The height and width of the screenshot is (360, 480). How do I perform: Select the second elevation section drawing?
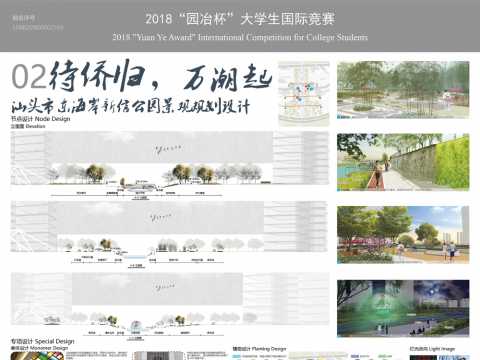pos(169,235)
